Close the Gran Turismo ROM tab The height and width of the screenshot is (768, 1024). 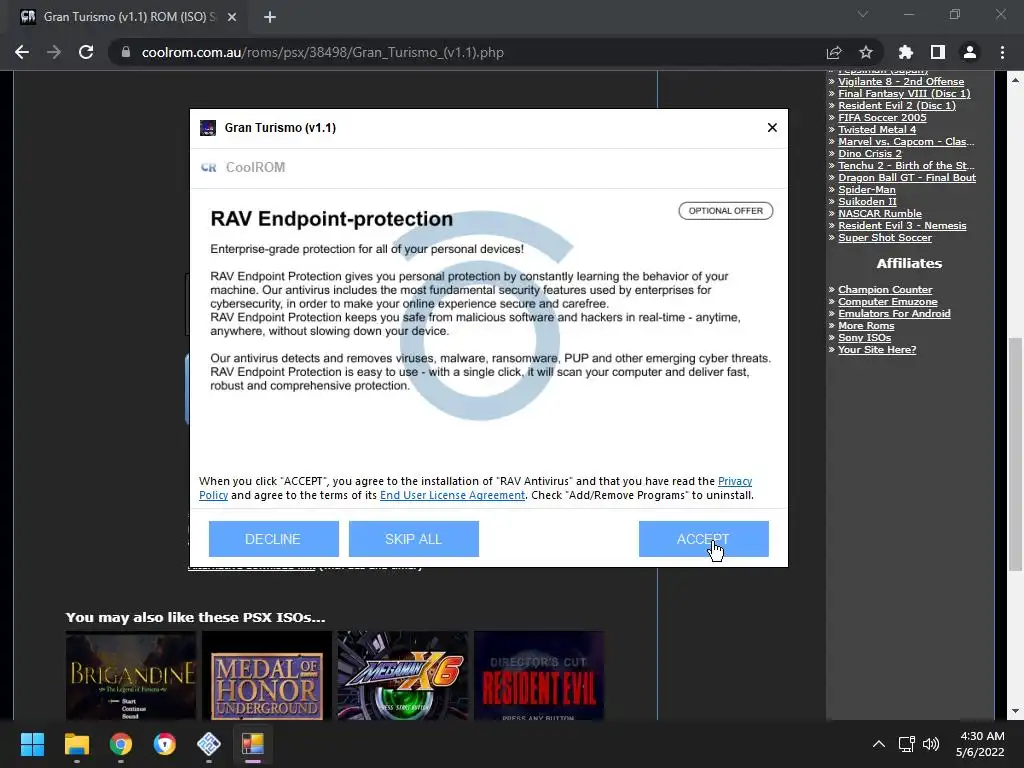232,17
